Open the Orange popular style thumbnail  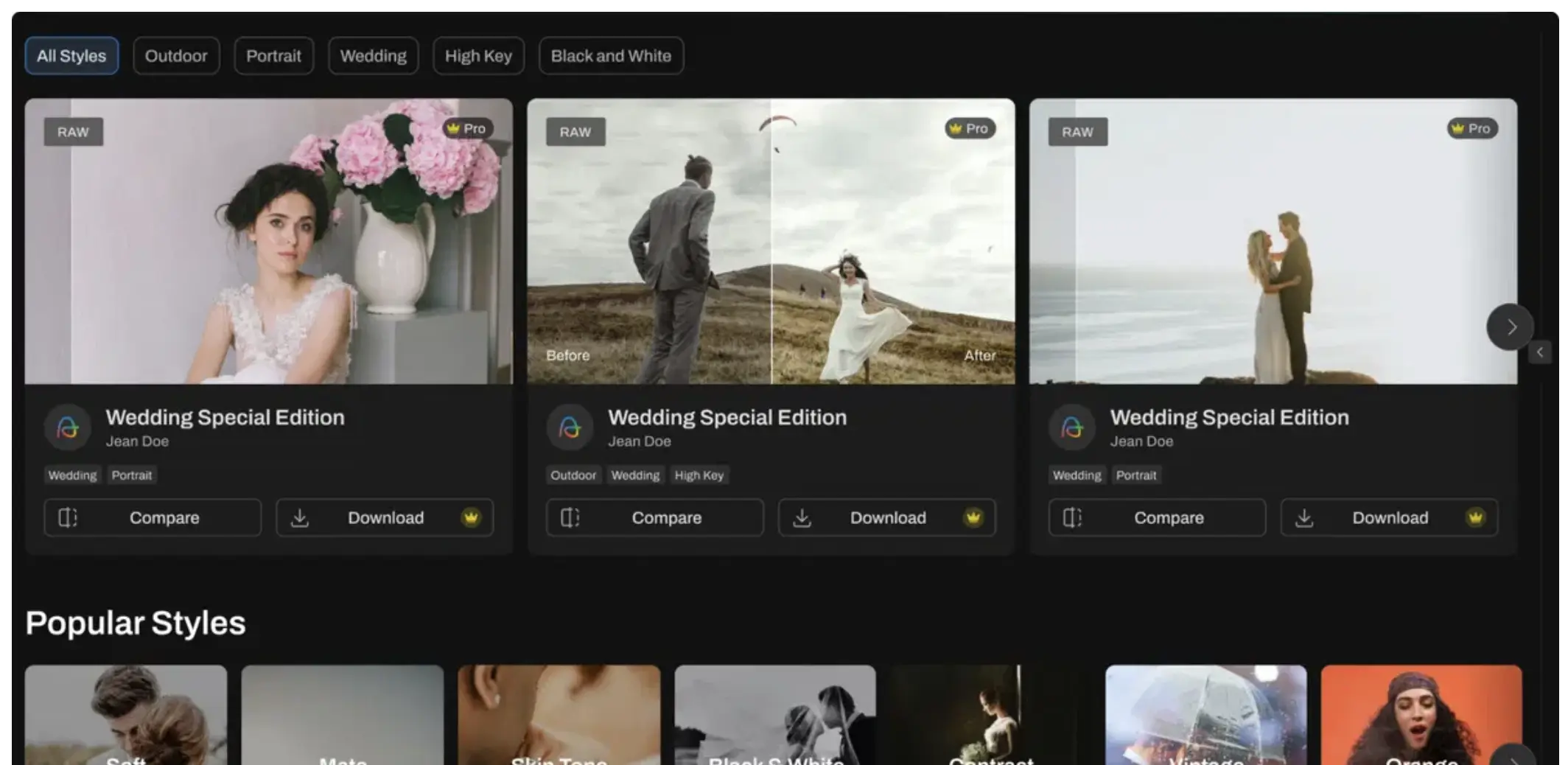point(1421,715)
